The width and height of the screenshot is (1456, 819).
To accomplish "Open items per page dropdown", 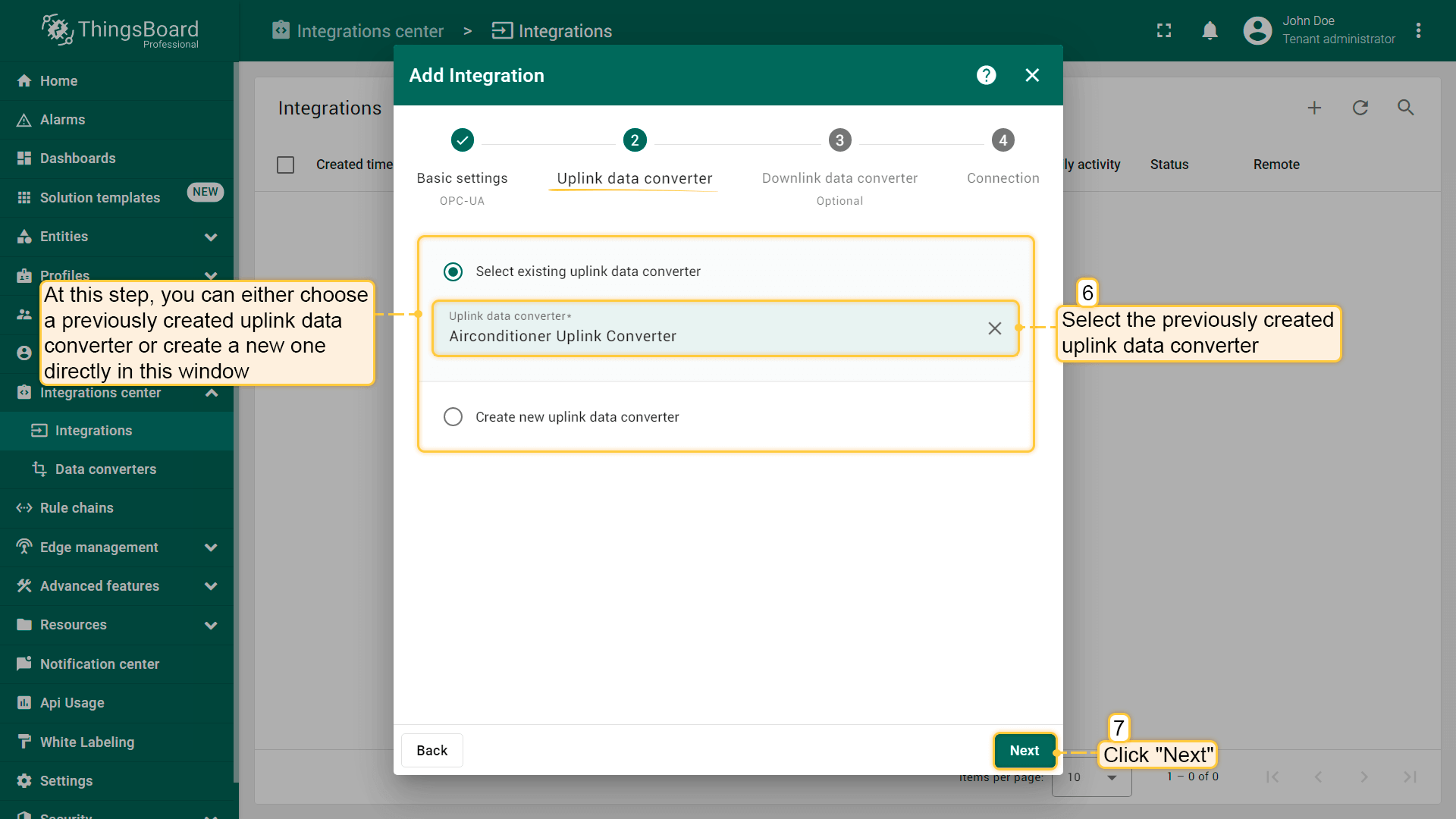I will coord(1092,777).
